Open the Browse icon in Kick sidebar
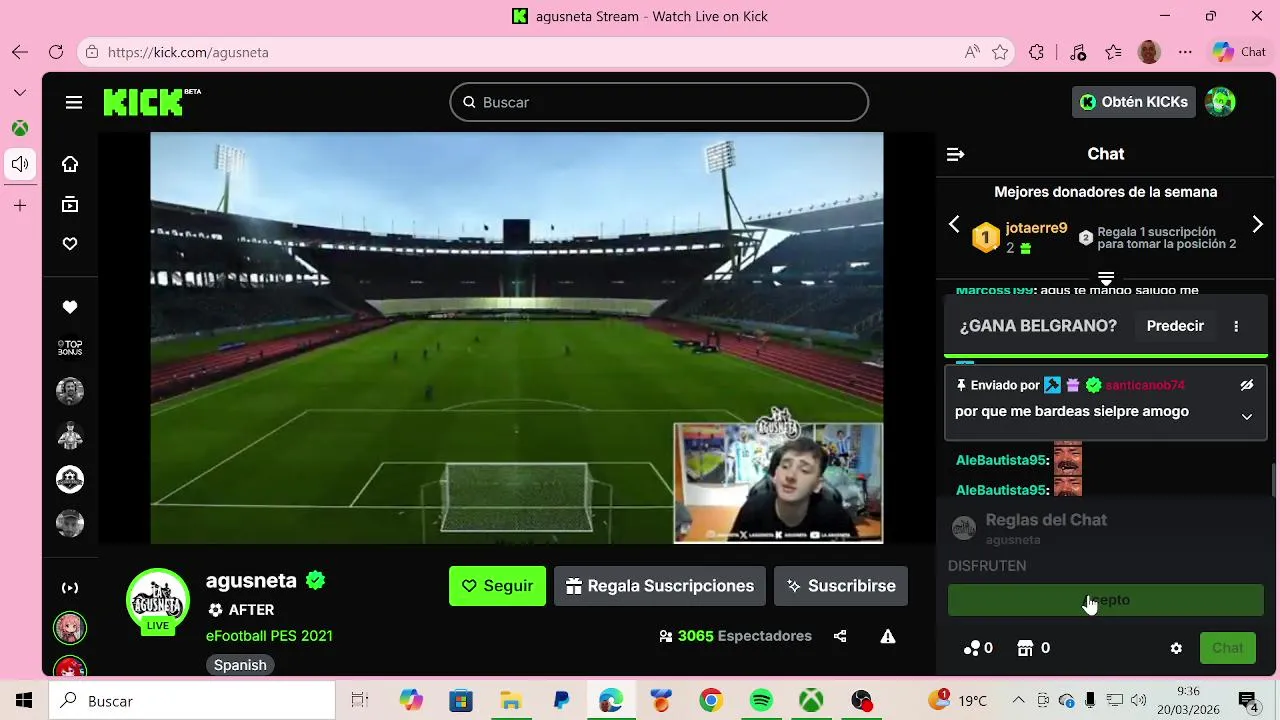The height and width of the screenshot is (720, 1280). (70, 204)
